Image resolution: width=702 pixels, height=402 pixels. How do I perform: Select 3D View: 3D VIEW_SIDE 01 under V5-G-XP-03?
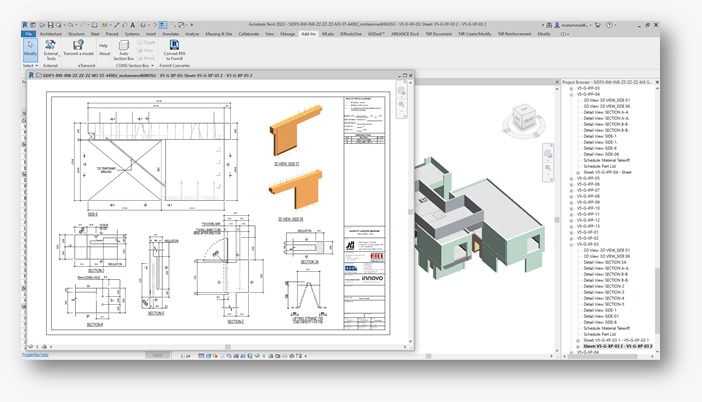(x=607, y=250)
